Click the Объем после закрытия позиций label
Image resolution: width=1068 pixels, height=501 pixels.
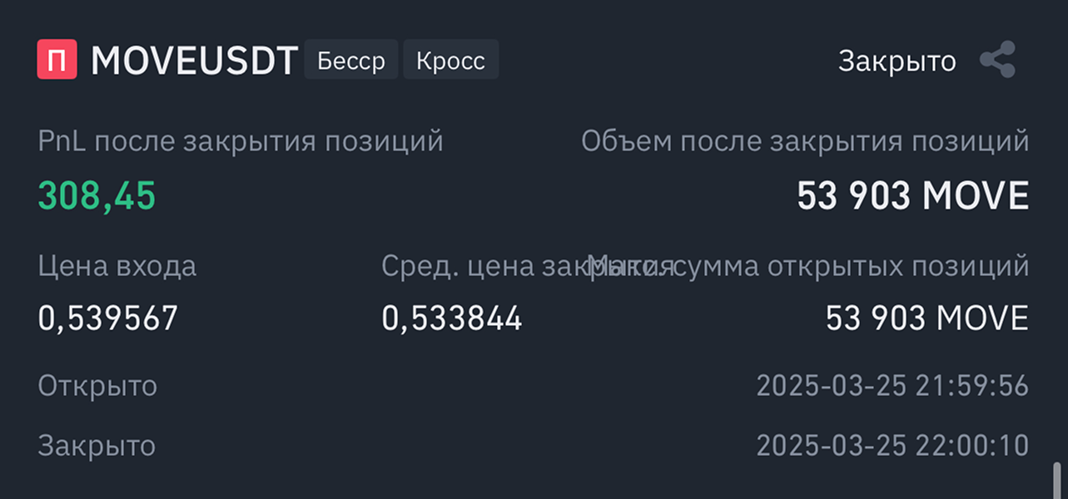coord(805,141)
